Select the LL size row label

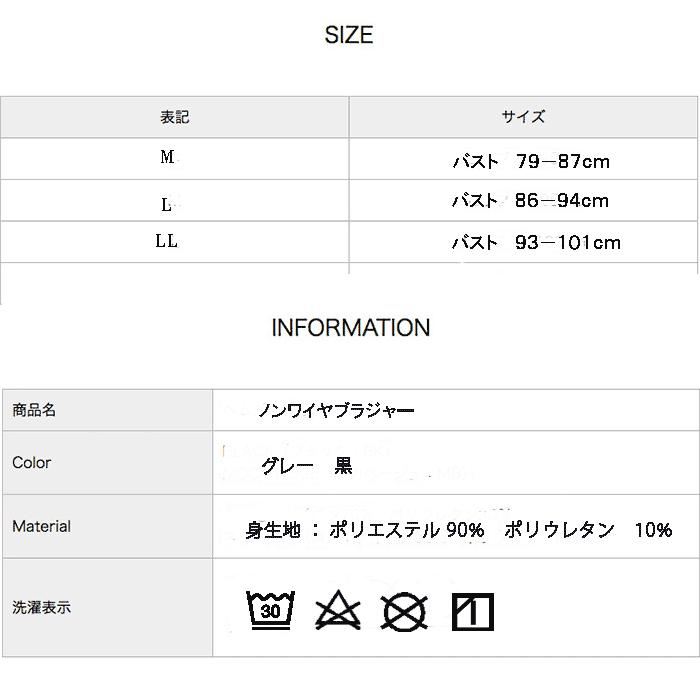point(167,242)
